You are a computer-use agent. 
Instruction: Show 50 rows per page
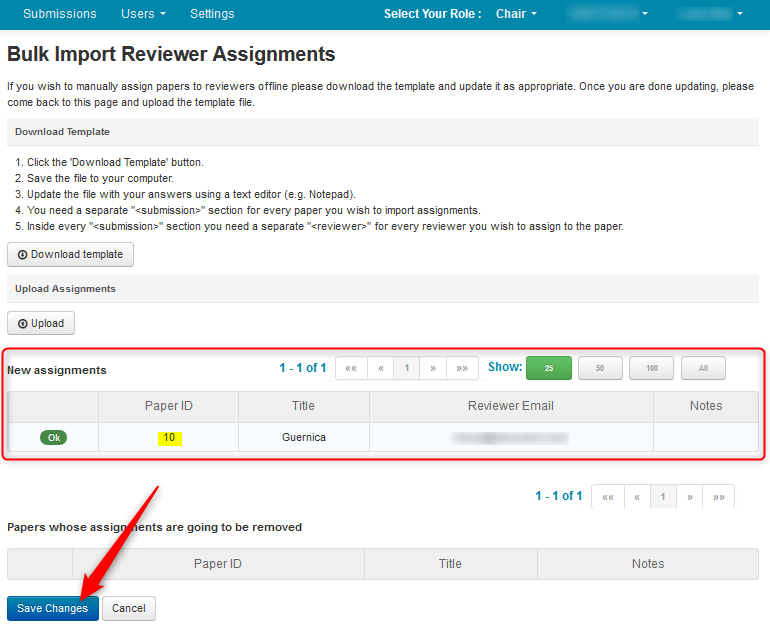click(x=600, y=368)
